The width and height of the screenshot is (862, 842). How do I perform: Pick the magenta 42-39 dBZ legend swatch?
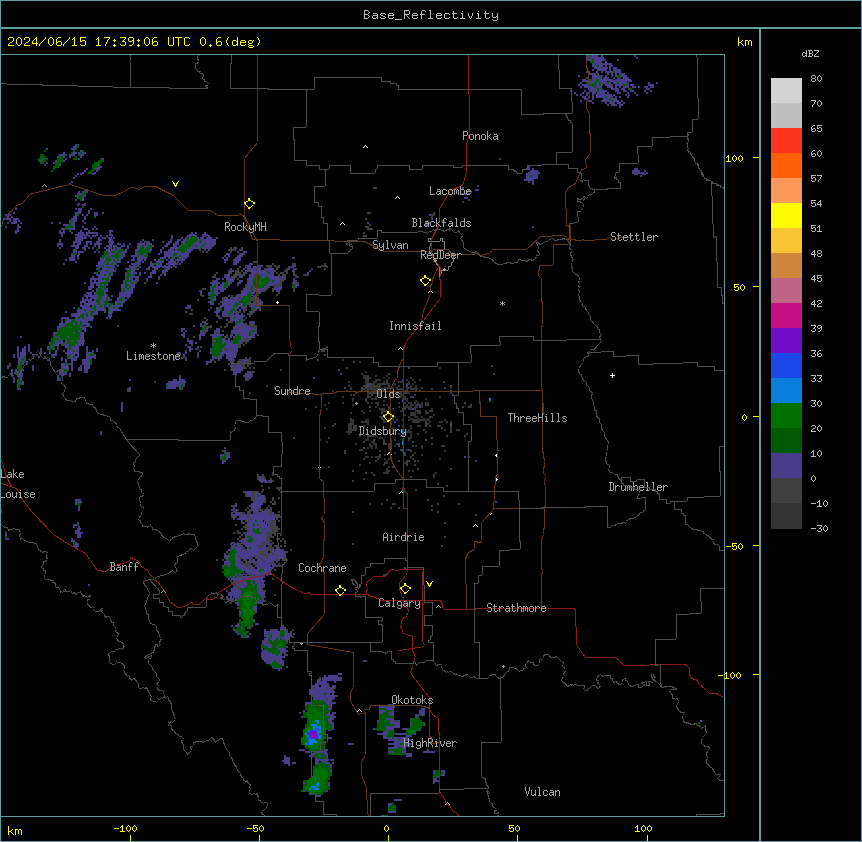[786, 315]
